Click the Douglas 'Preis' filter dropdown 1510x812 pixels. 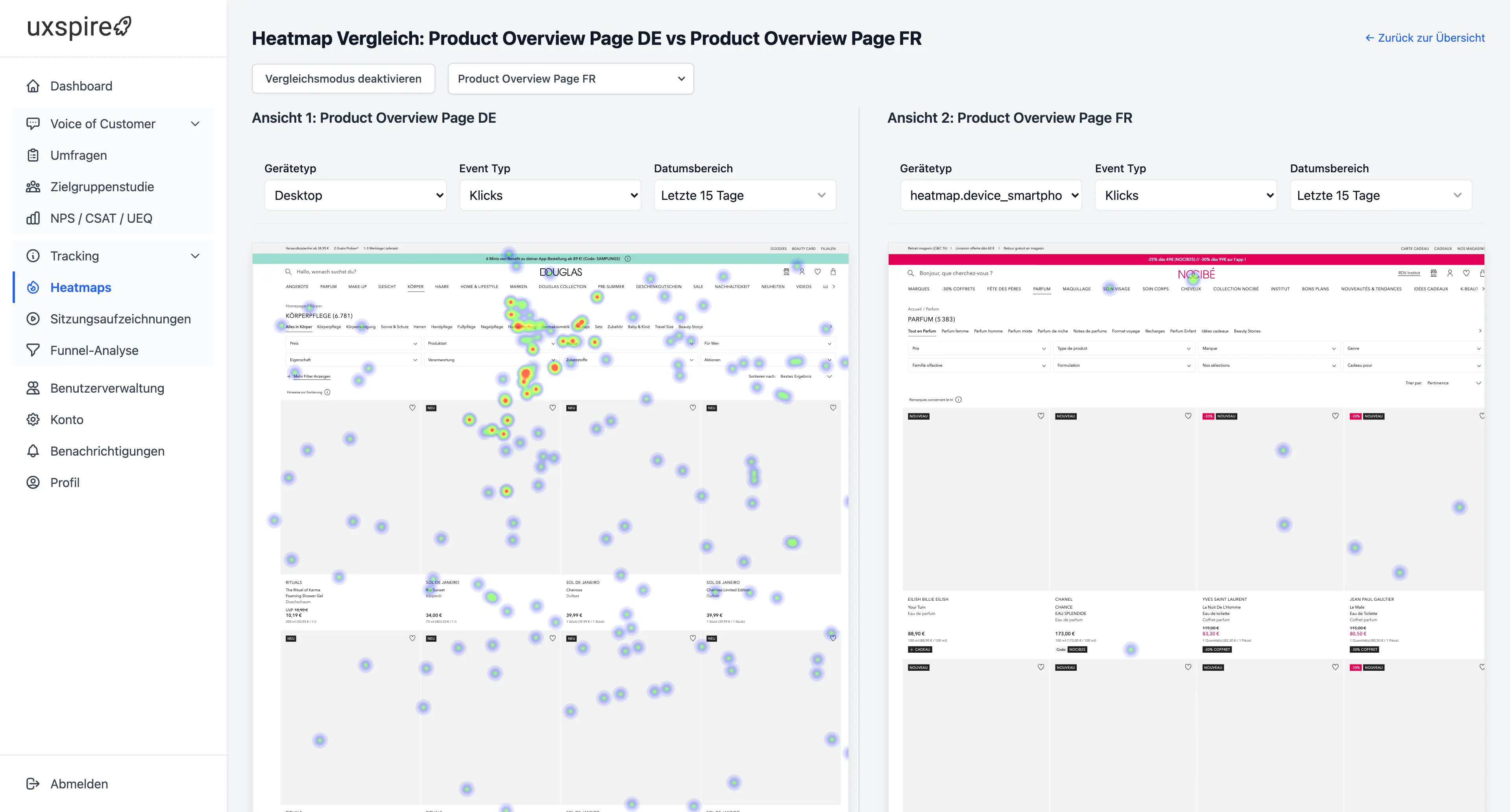pos(353,343)
